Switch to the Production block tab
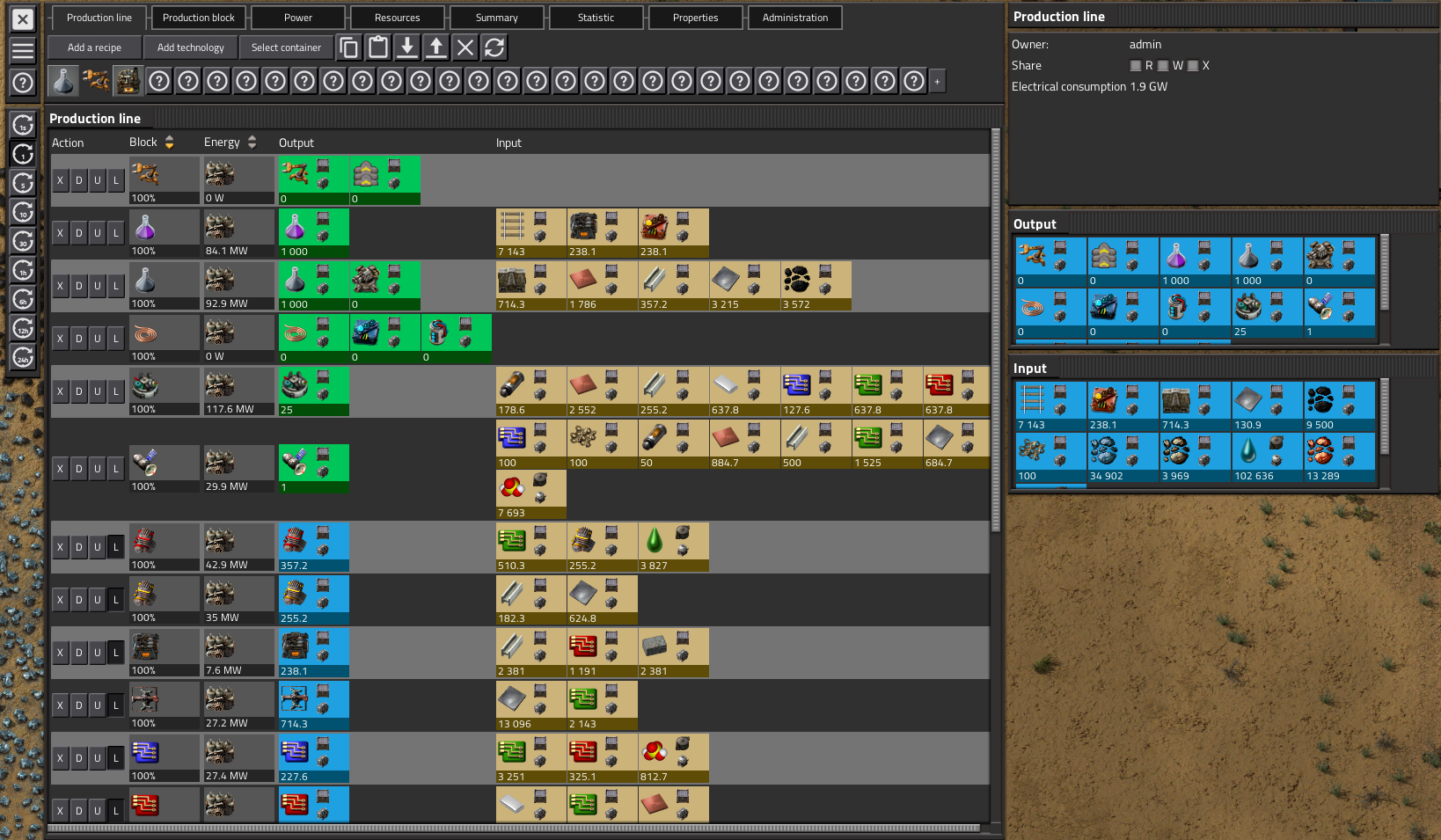The width and height of the screenshot is (1441, 840). 199,18
